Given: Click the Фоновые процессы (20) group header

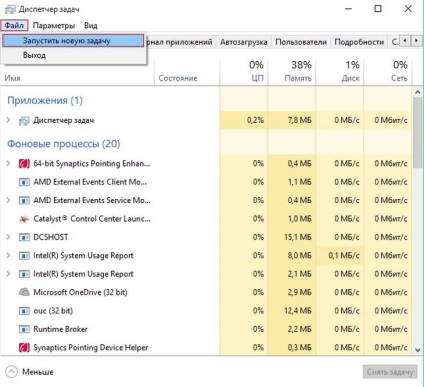Looking at the screenshot, I should [64, 144].
